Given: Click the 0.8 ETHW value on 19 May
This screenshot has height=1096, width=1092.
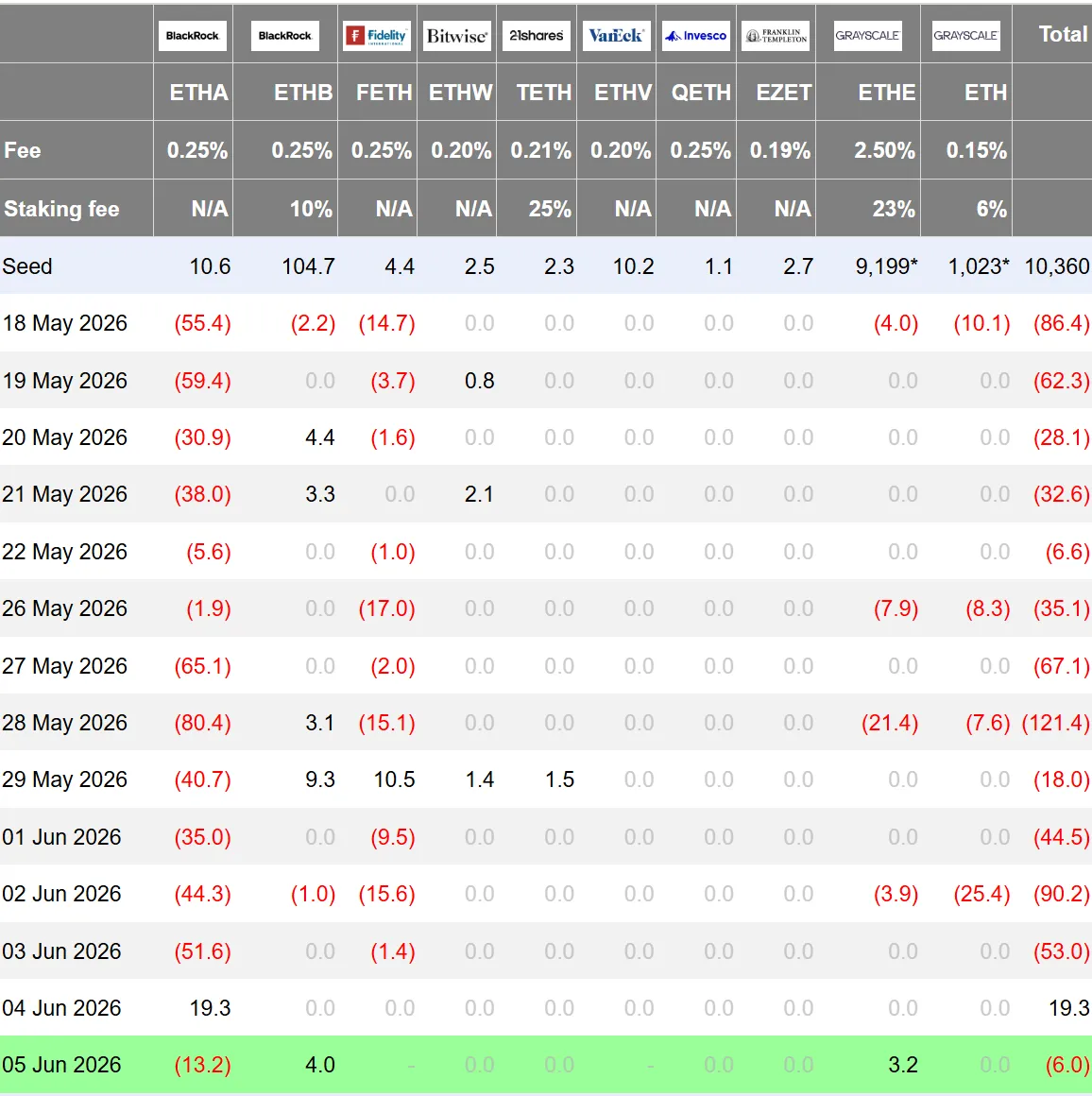Looking at the screenshot, I should 479,380.
